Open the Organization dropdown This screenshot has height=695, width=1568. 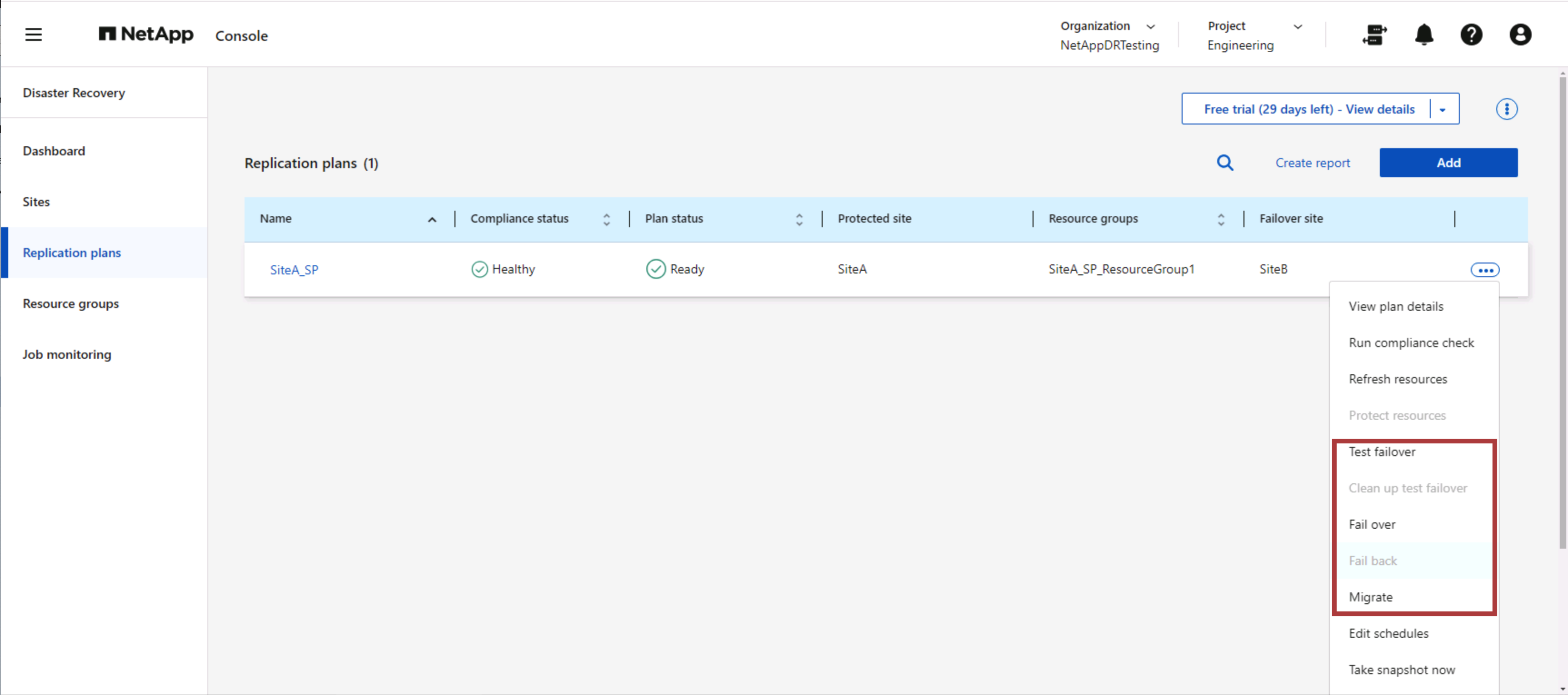click(1151, 26)
